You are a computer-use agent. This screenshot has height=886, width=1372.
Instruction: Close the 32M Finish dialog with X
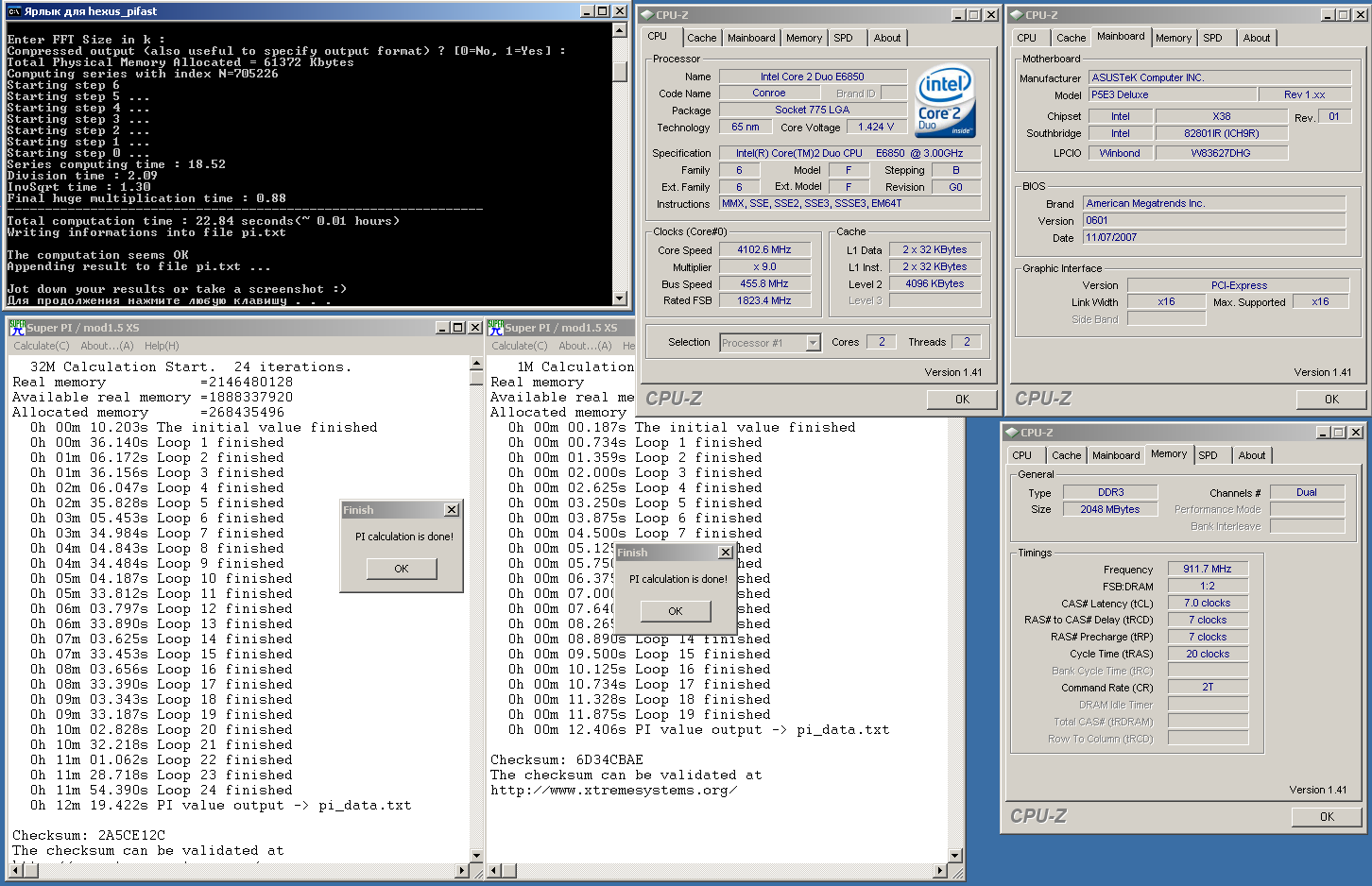(x=452, y=510)
